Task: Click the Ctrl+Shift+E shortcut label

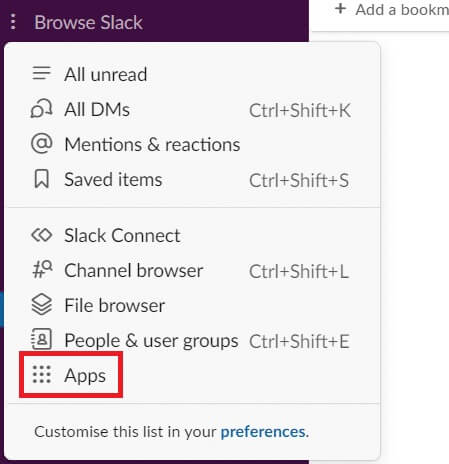Action: 299,341
